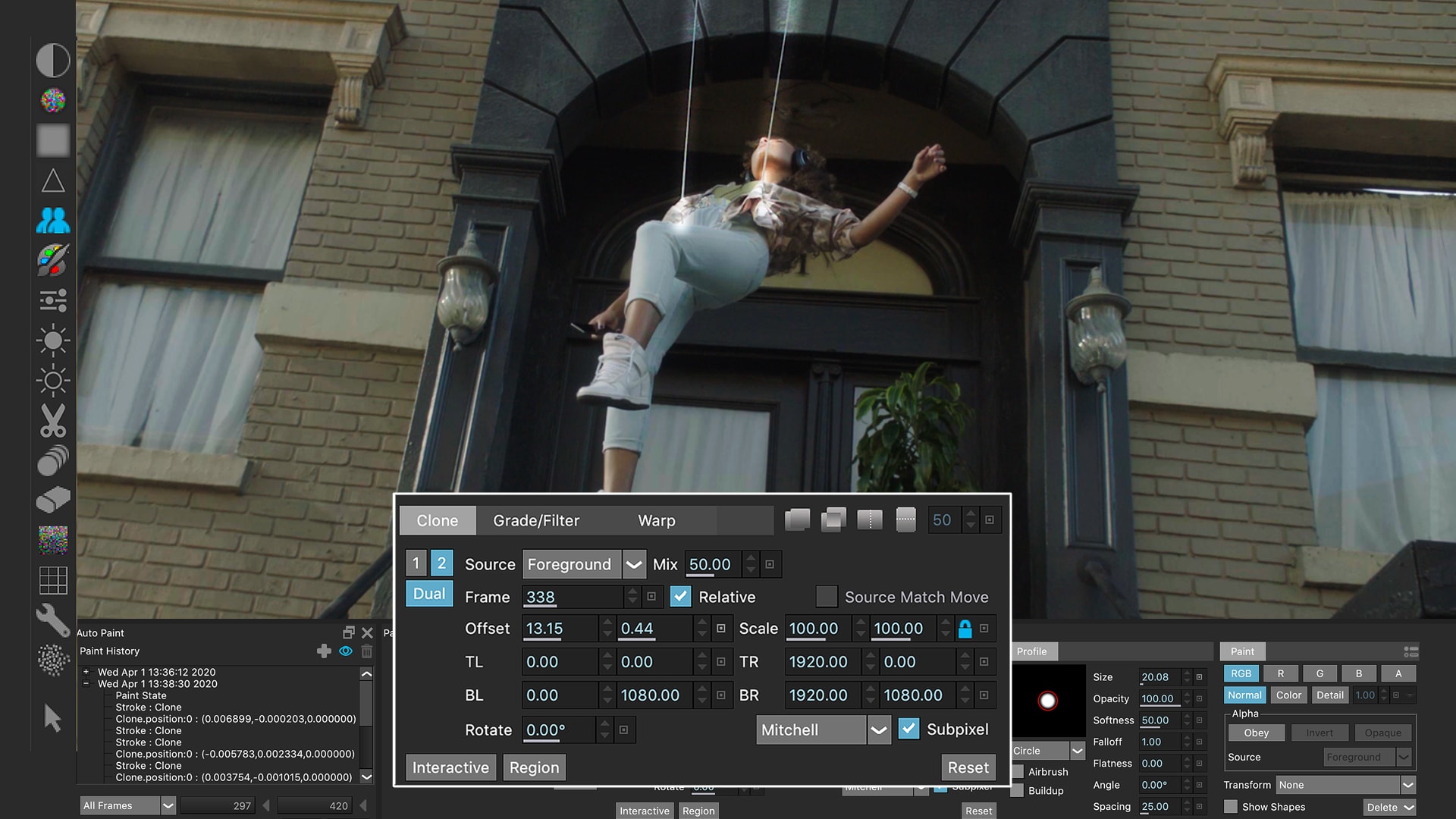Switch to the Warp tab
The image size is (1456, 819).
coord(657,520)
